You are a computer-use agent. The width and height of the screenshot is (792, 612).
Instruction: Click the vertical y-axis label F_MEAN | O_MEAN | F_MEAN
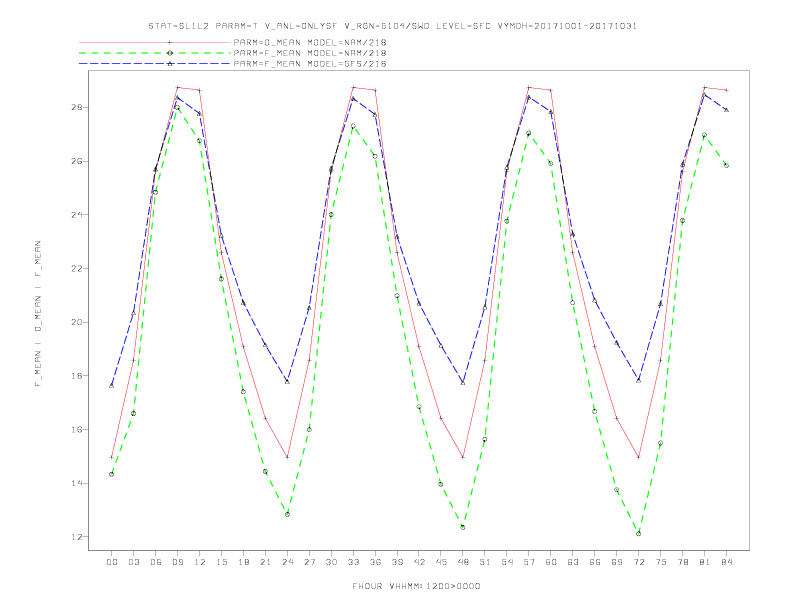[x=38, y=314]
